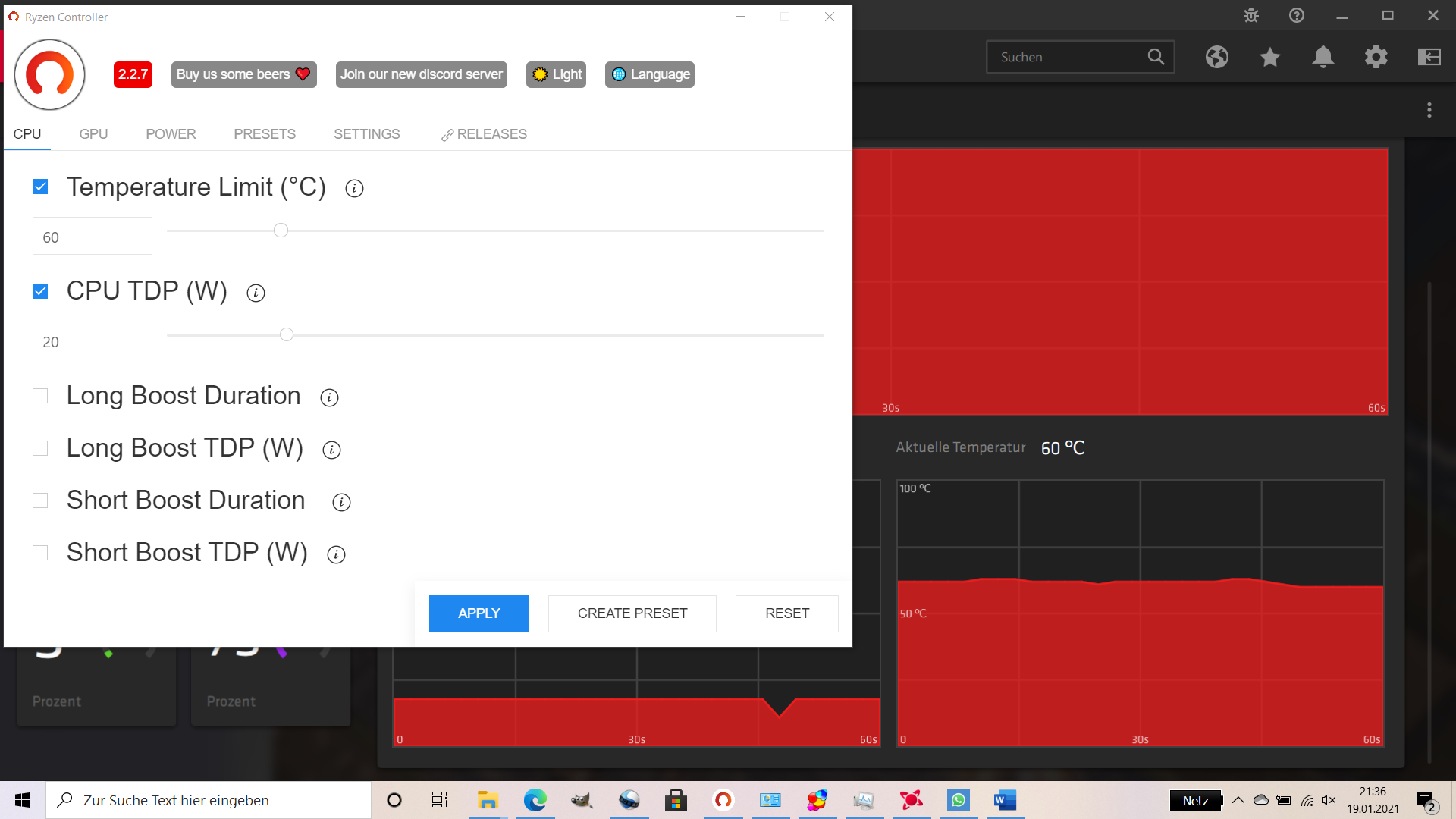Enable the Short Boost Duration checkbox
Viewport: 1456px width, 819px height.
(x=40, y=500)
